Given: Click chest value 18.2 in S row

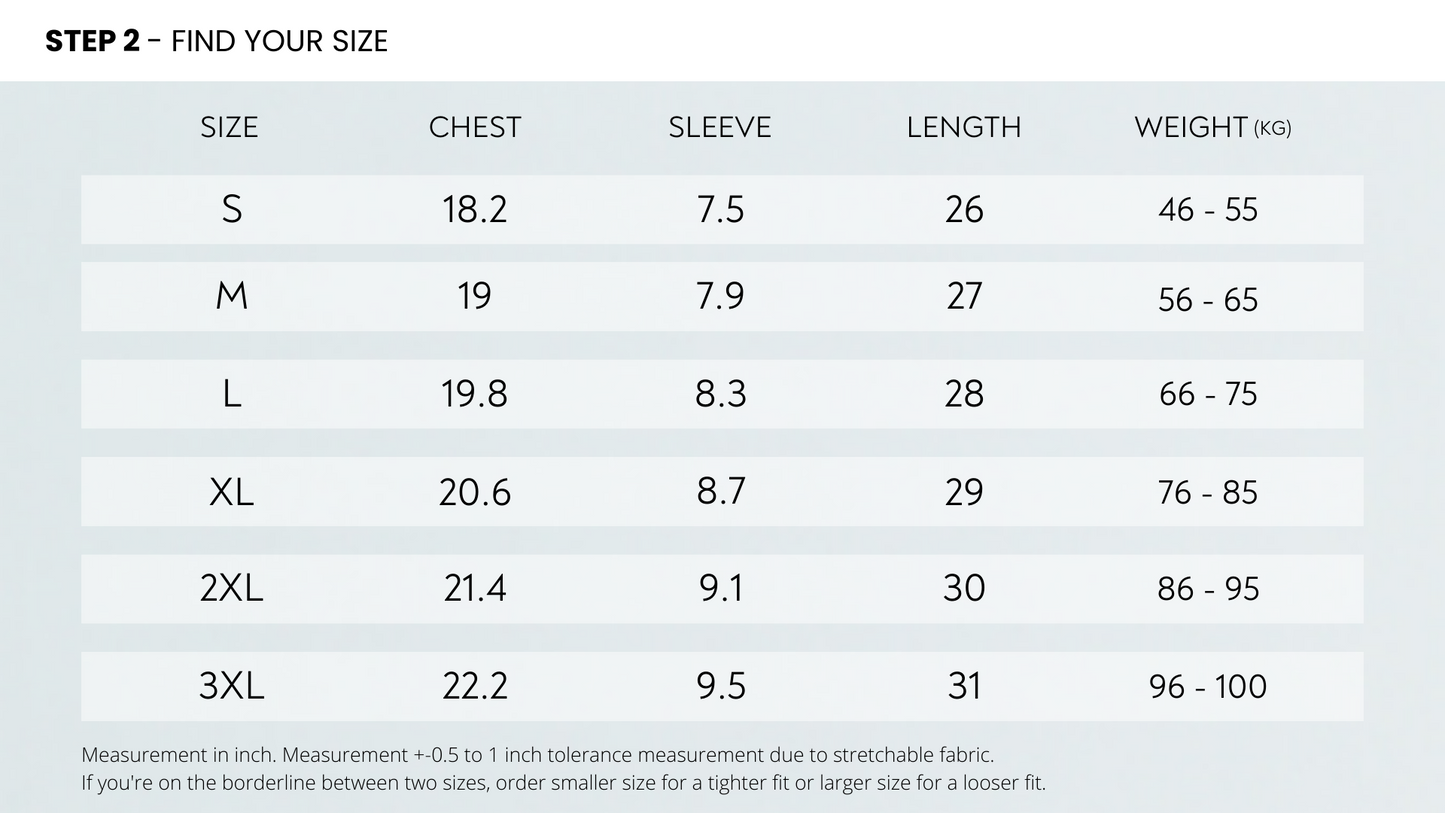Looking at the screenshot, I should [x=475, y=210].
